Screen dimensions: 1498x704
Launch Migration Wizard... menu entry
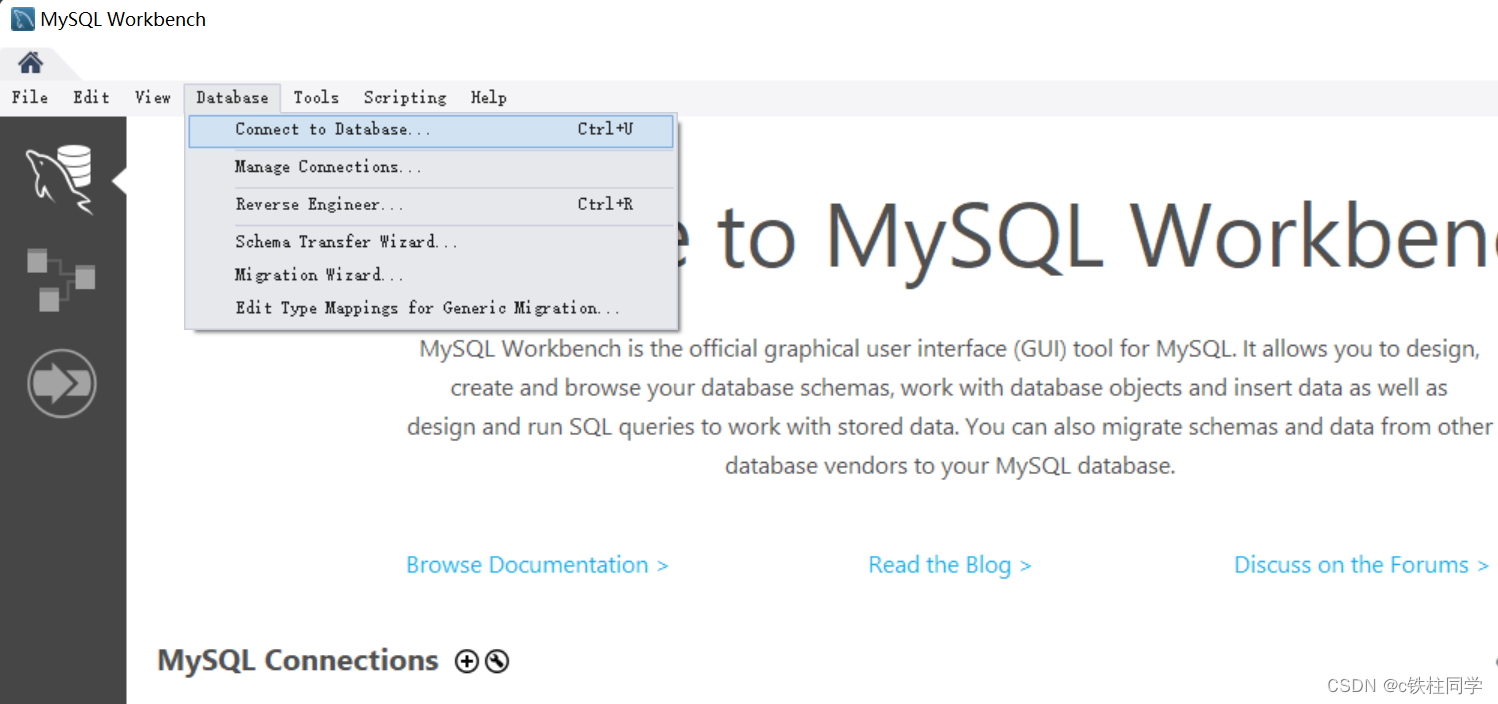point(431,275)
